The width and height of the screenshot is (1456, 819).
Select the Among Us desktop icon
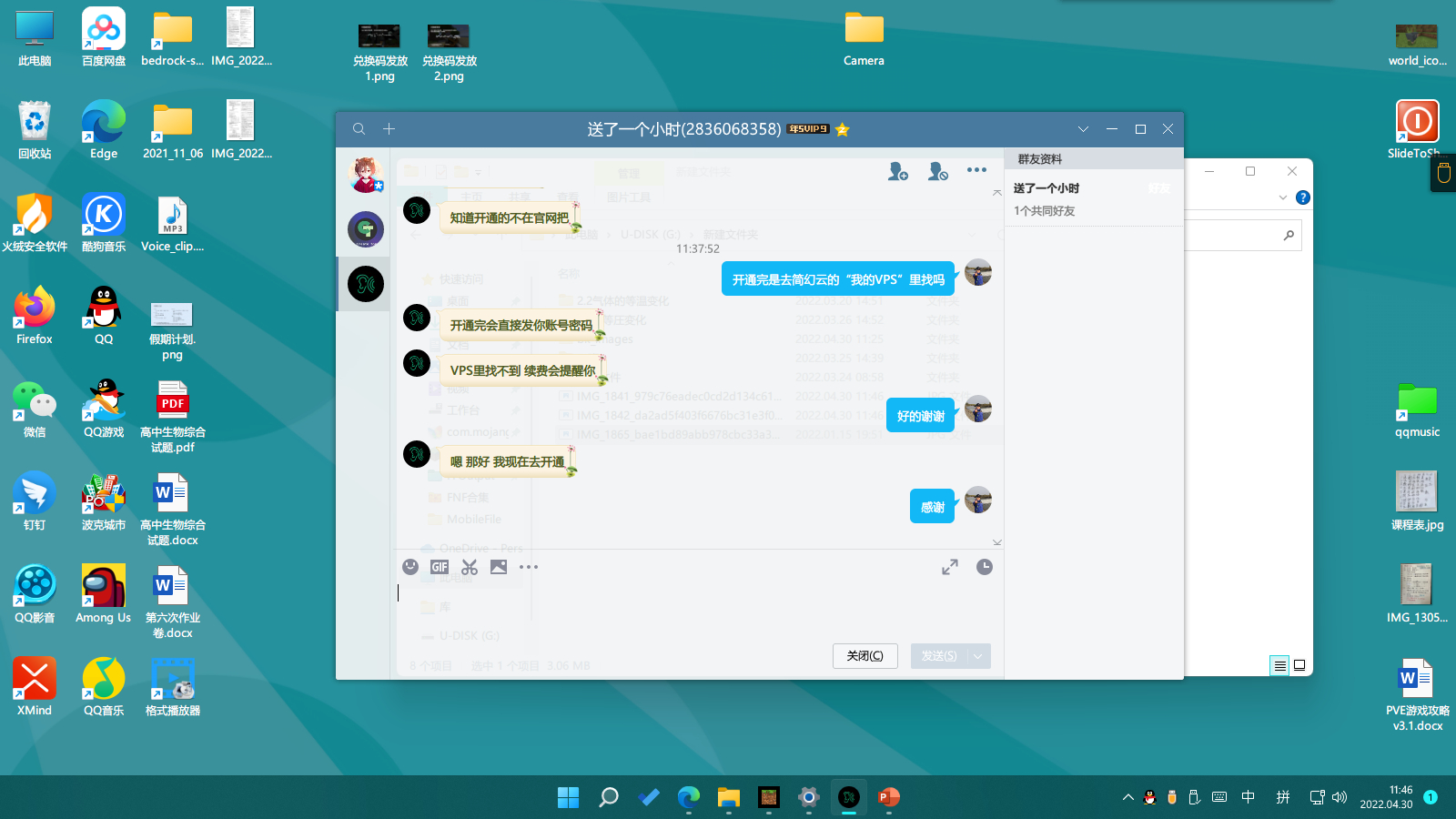(x=104, y=594)
